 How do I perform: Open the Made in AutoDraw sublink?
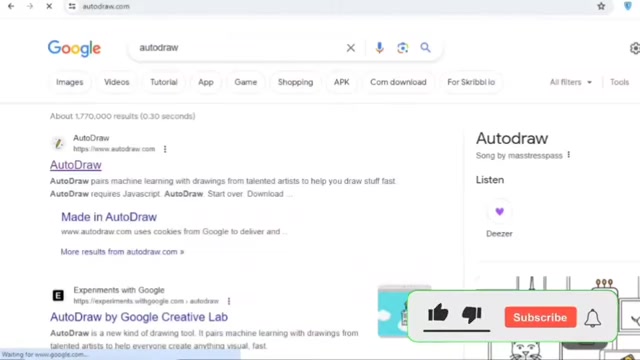pos(109,217)
